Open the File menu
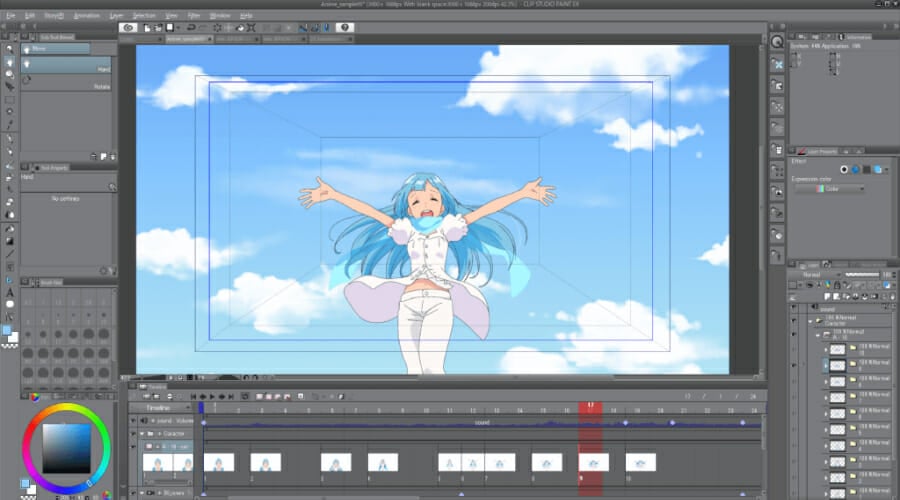 [x=10, y=15]
